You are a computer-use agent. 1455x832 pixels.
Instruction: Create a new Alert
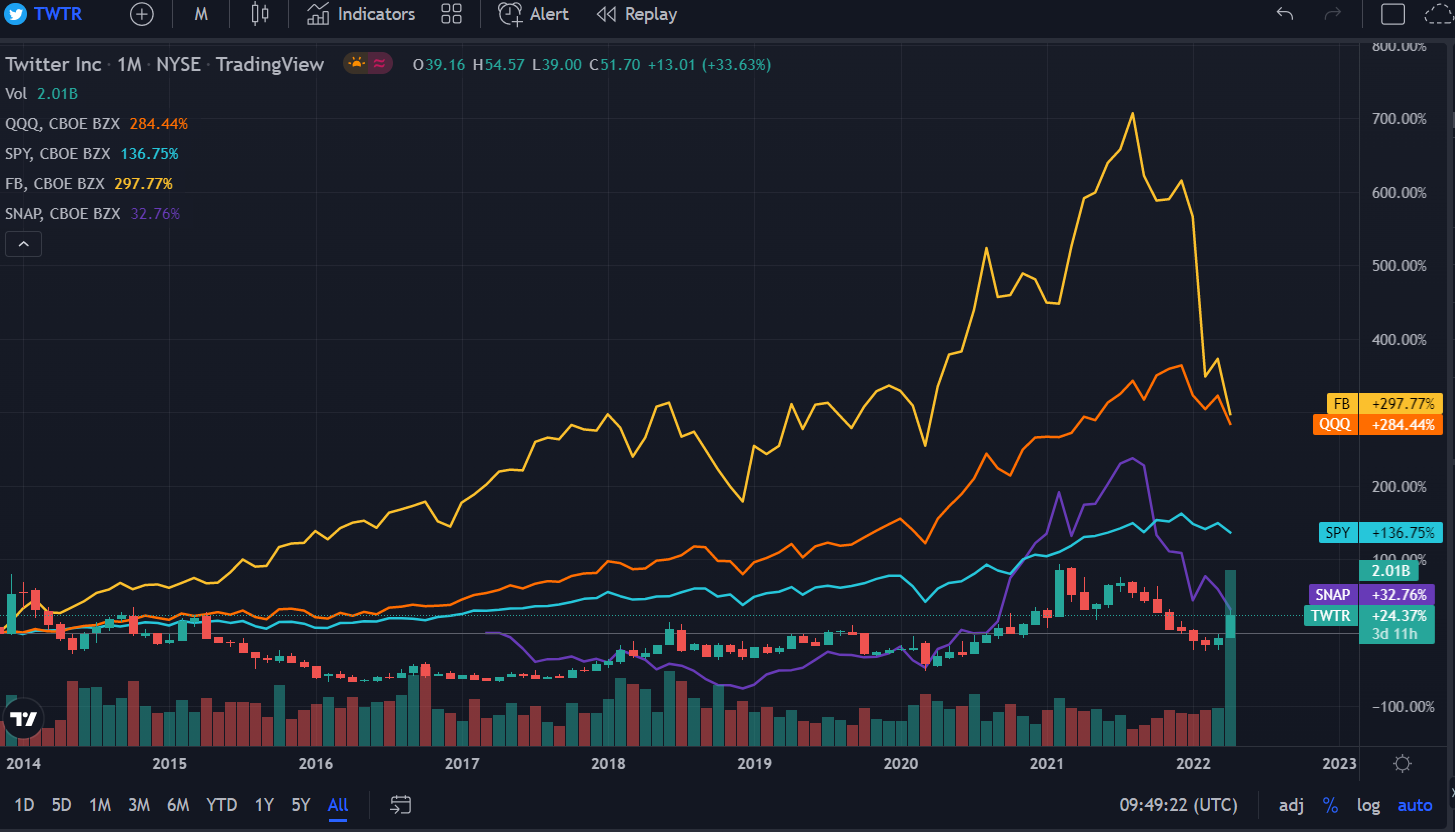pyautogui.click(x=534, y=14)
